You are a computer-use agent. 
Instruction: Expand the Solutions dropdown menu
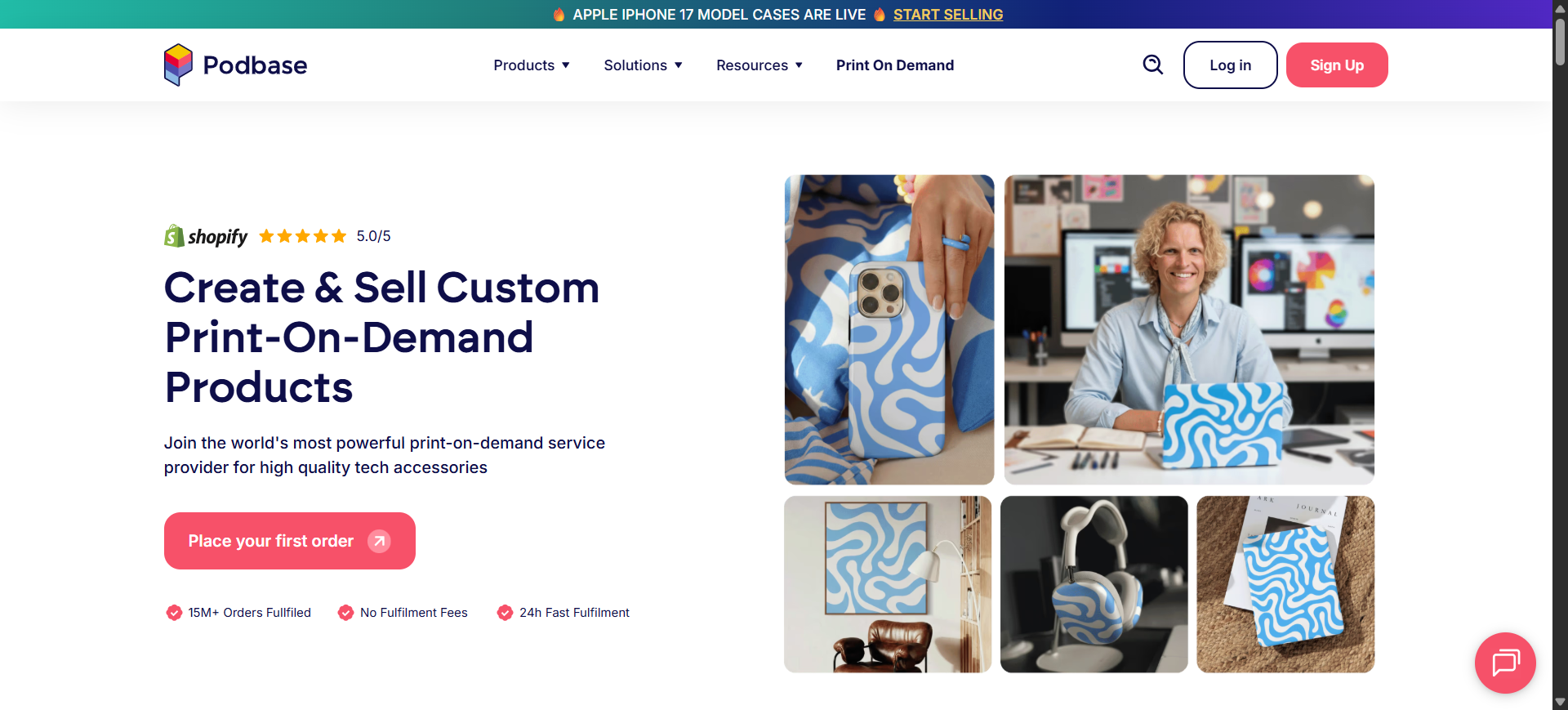tap(643, 65)
